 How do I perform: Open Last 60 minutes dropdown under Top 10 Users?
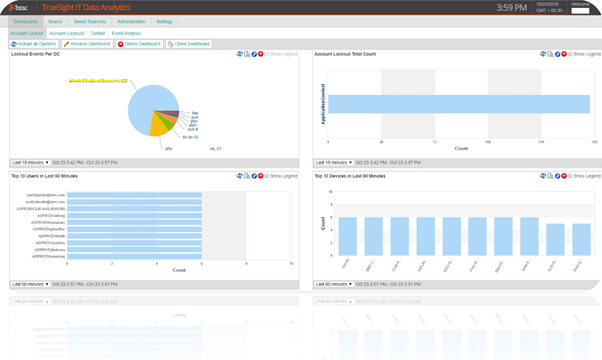[30, 284]
